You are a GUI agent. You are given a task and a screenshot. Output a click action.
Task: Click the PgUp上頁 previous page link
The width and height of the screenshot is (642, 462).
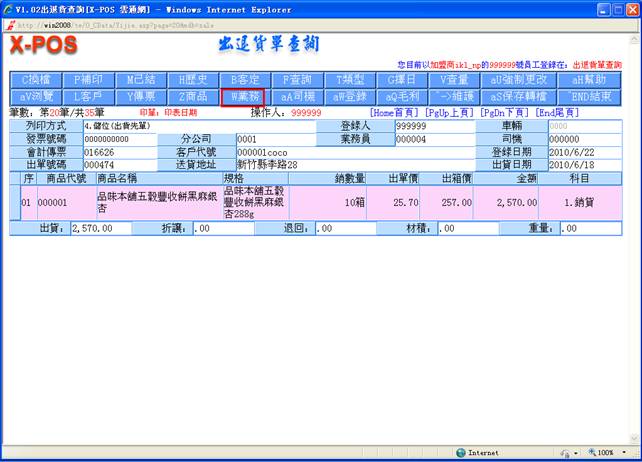point(448,113)
